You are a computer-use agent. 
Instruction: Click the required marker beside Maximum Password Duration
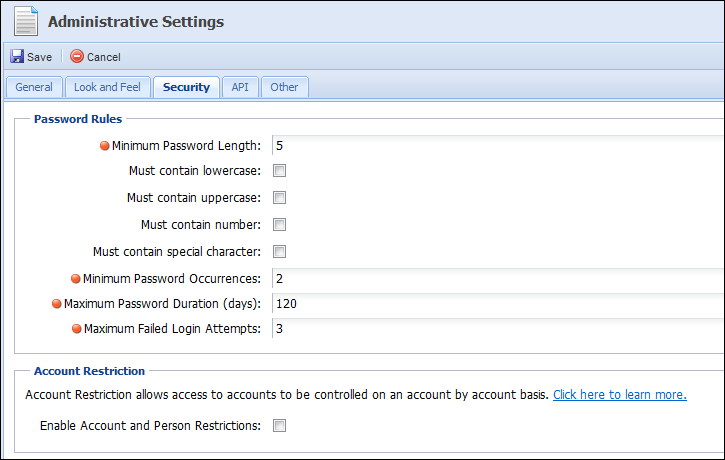click(56, 304)
